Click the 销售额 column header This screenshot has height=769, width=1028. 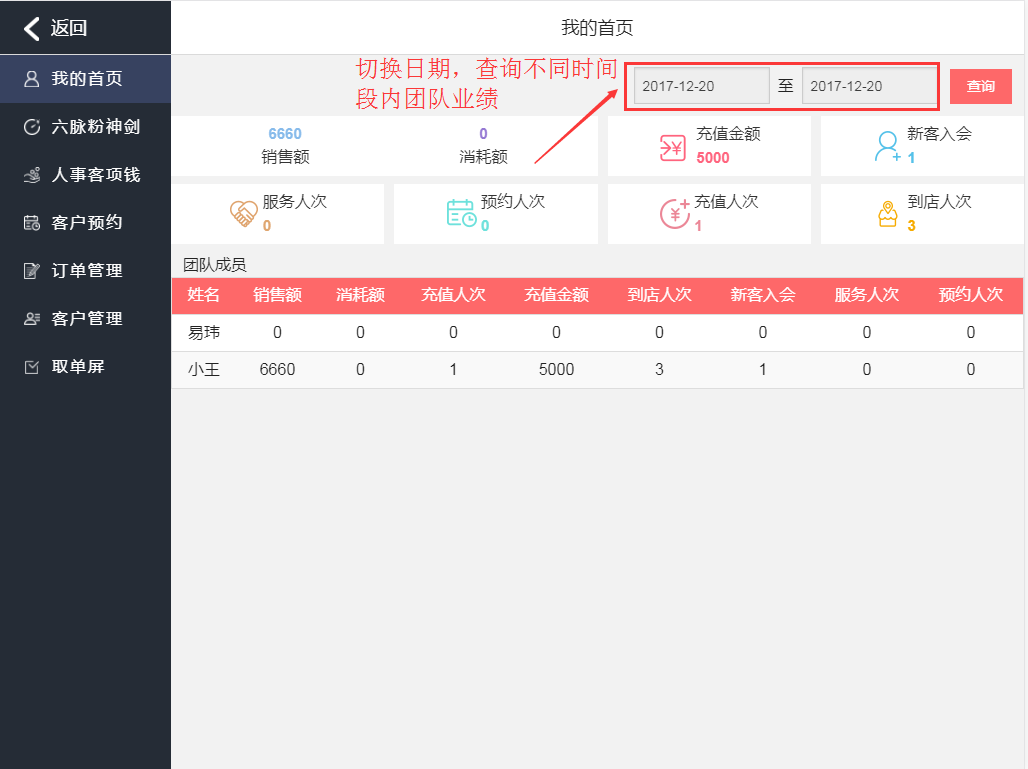(277, 295)
